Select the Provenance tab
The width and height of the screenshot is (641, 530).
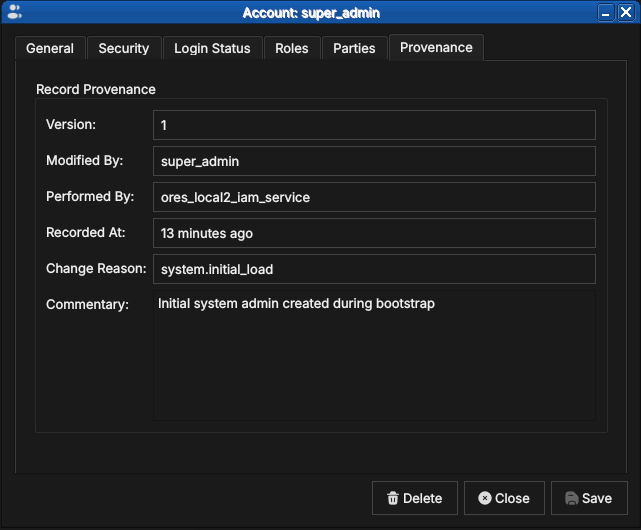click(436, 47)
